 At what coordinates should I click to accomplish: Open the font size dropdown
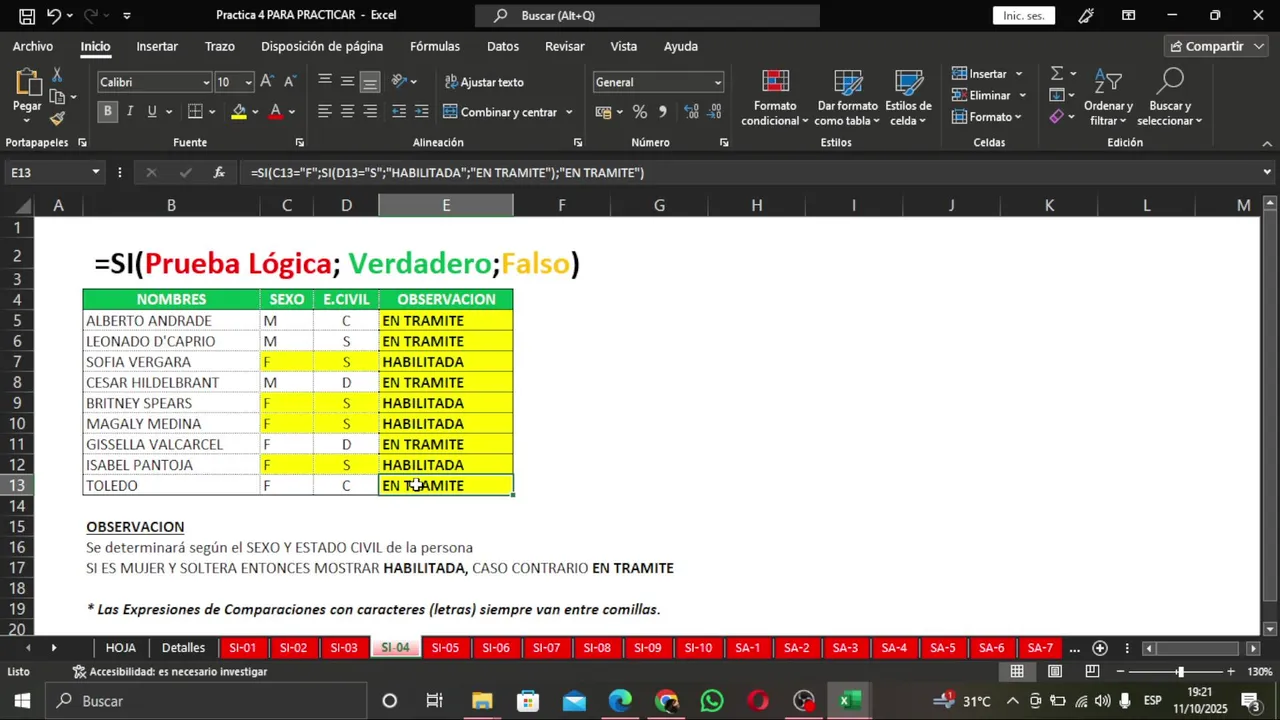247,83
